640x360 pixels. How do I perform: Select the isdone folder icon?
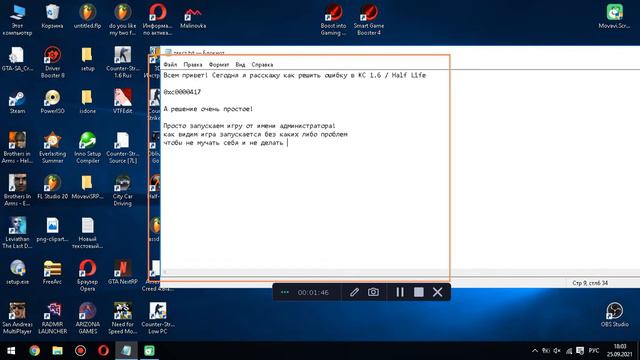coord(87,102)
